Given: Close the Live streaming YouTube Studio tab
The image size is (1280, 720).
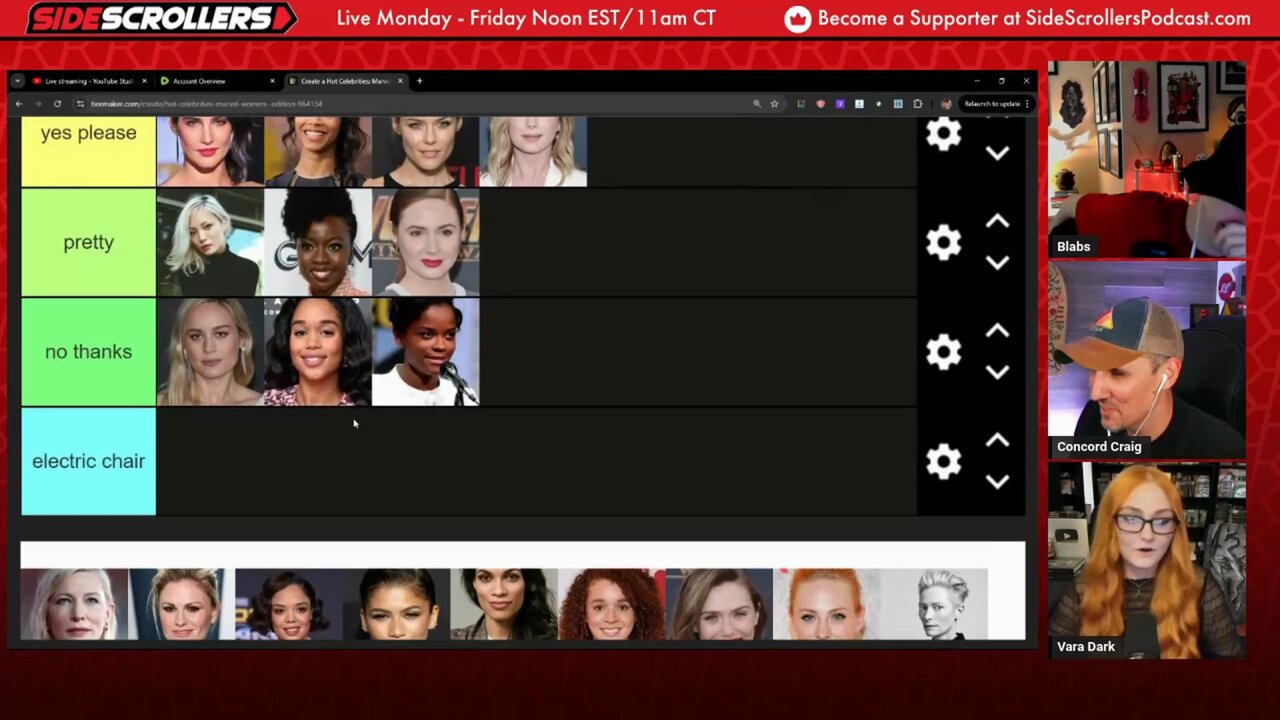Looking at the screenshot, I should 144,81.
